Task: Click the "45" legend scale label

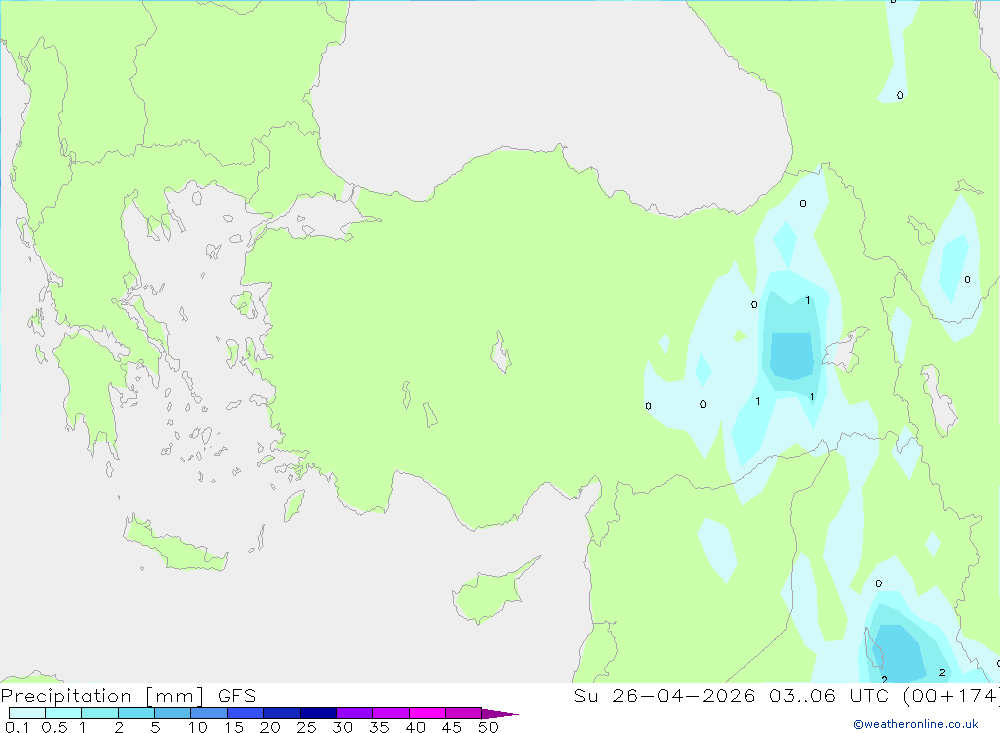Action: 452,727
